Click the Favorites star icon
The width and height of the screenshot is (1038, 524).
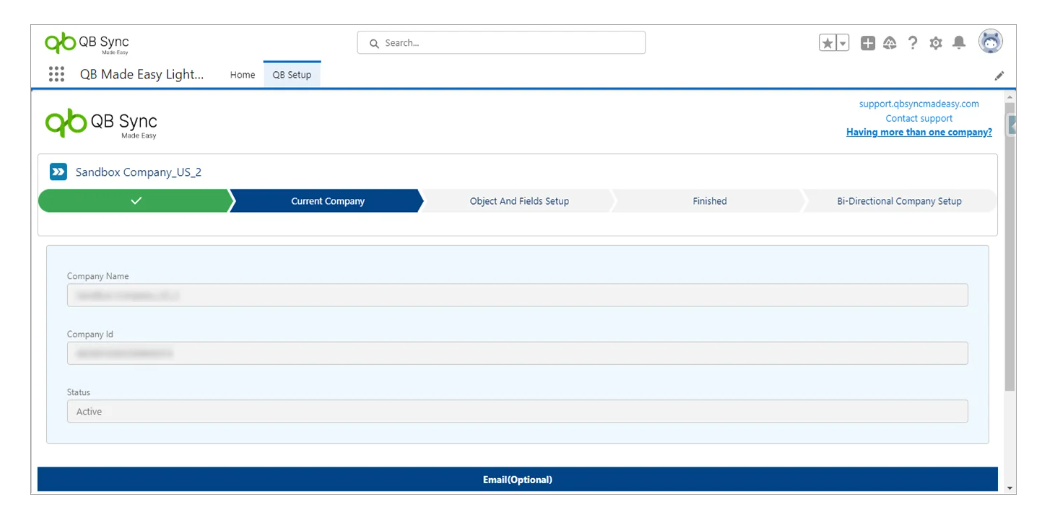827,43
